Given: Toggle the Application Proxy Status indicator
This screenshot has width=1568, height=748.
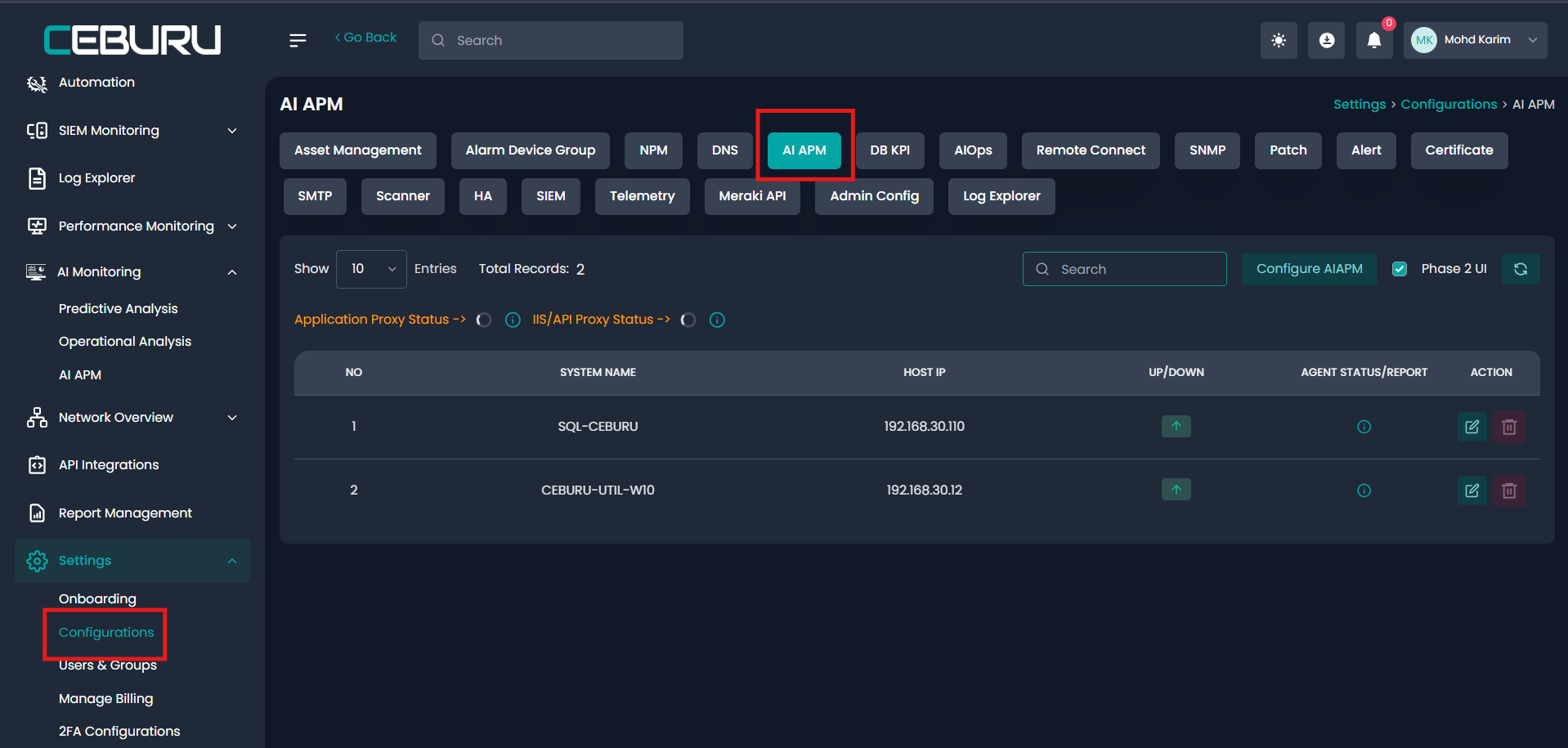Looking at the screenshot, I should [x=484, y=320].
